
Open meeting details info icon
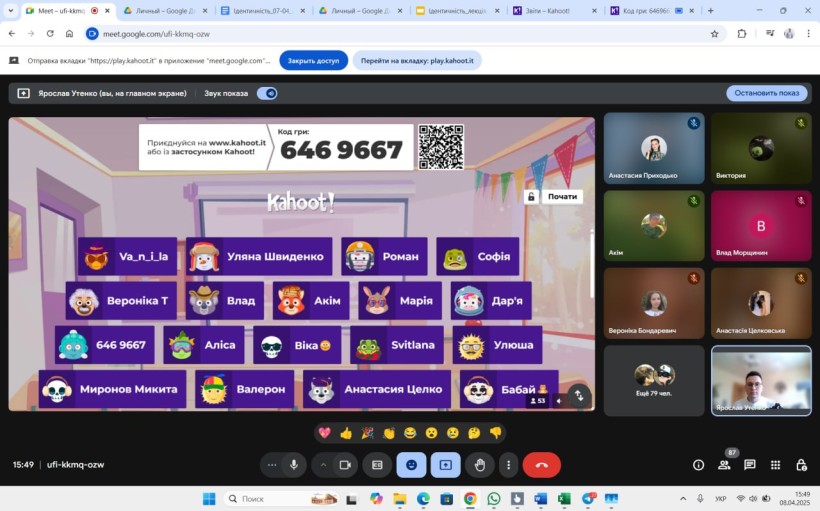(x=698, y=464)
